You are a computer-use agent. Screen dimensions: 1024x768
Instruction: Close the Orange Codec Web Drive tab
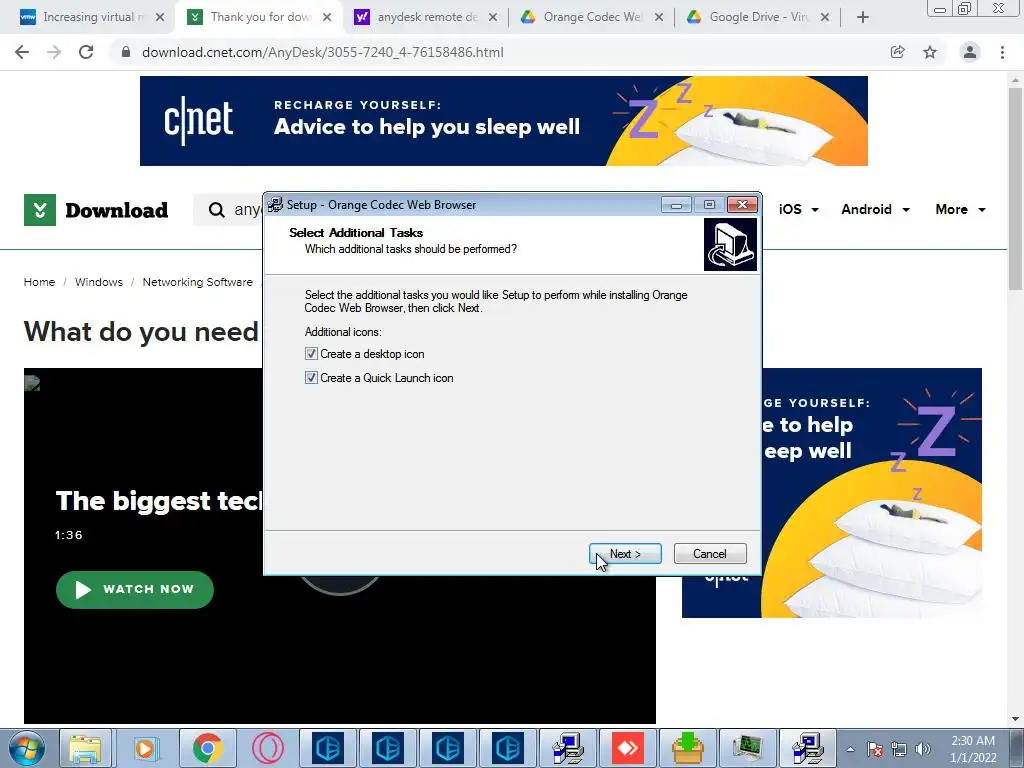pyautogui.click(x=659, y=17)
